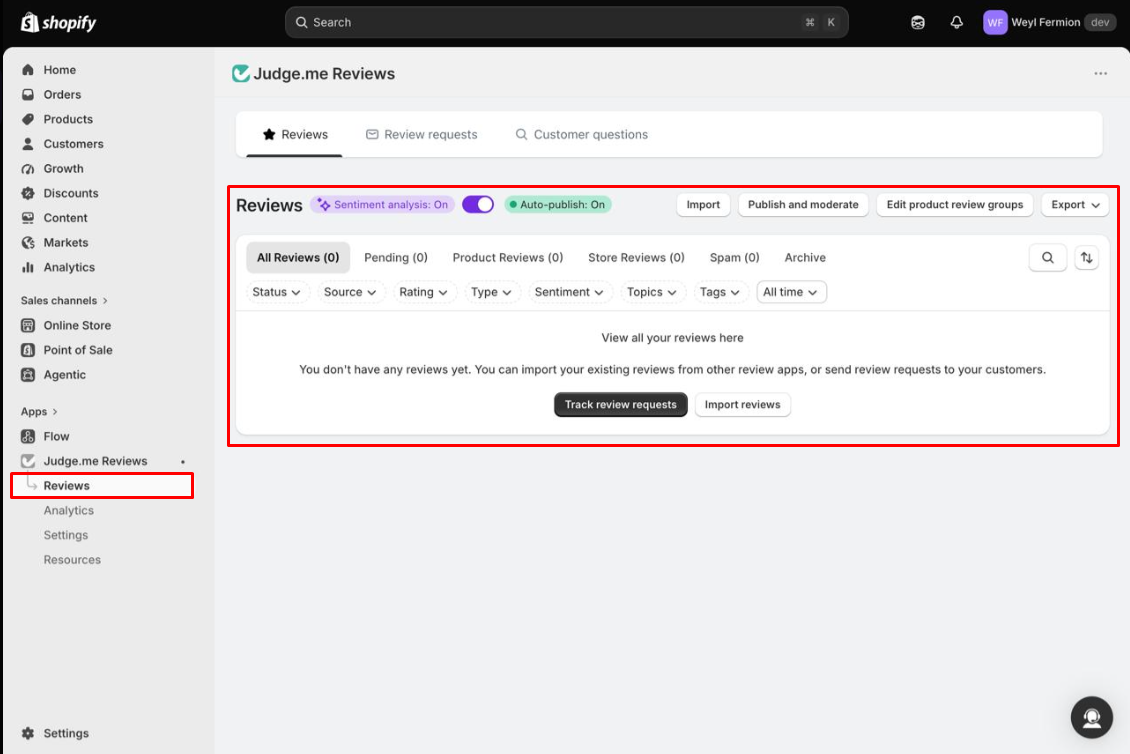
Task: Click Track review requests button
Action: tap(620, 404)
